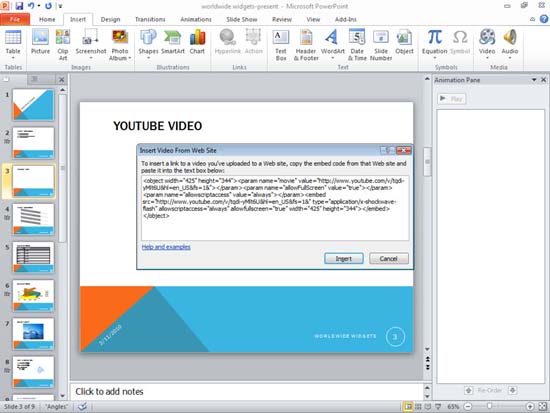Open the Slide Show tab
Screen dimensions: 550x413
click(242, 19)
